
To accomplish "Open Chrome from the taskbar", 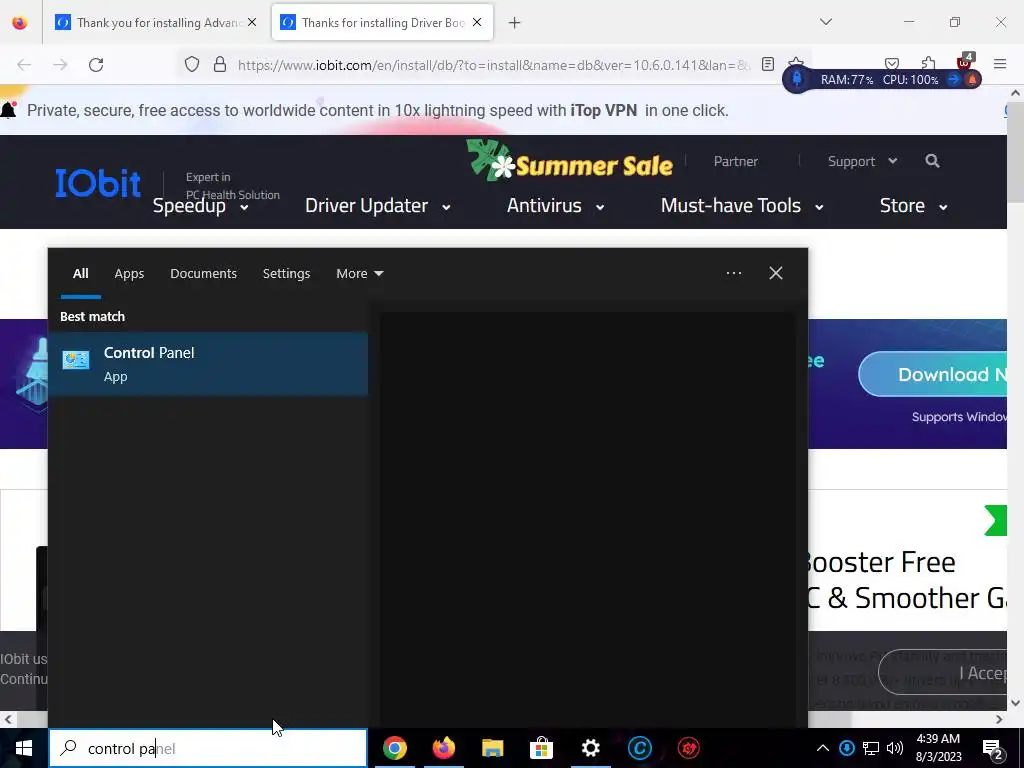I will click(394, 748).
